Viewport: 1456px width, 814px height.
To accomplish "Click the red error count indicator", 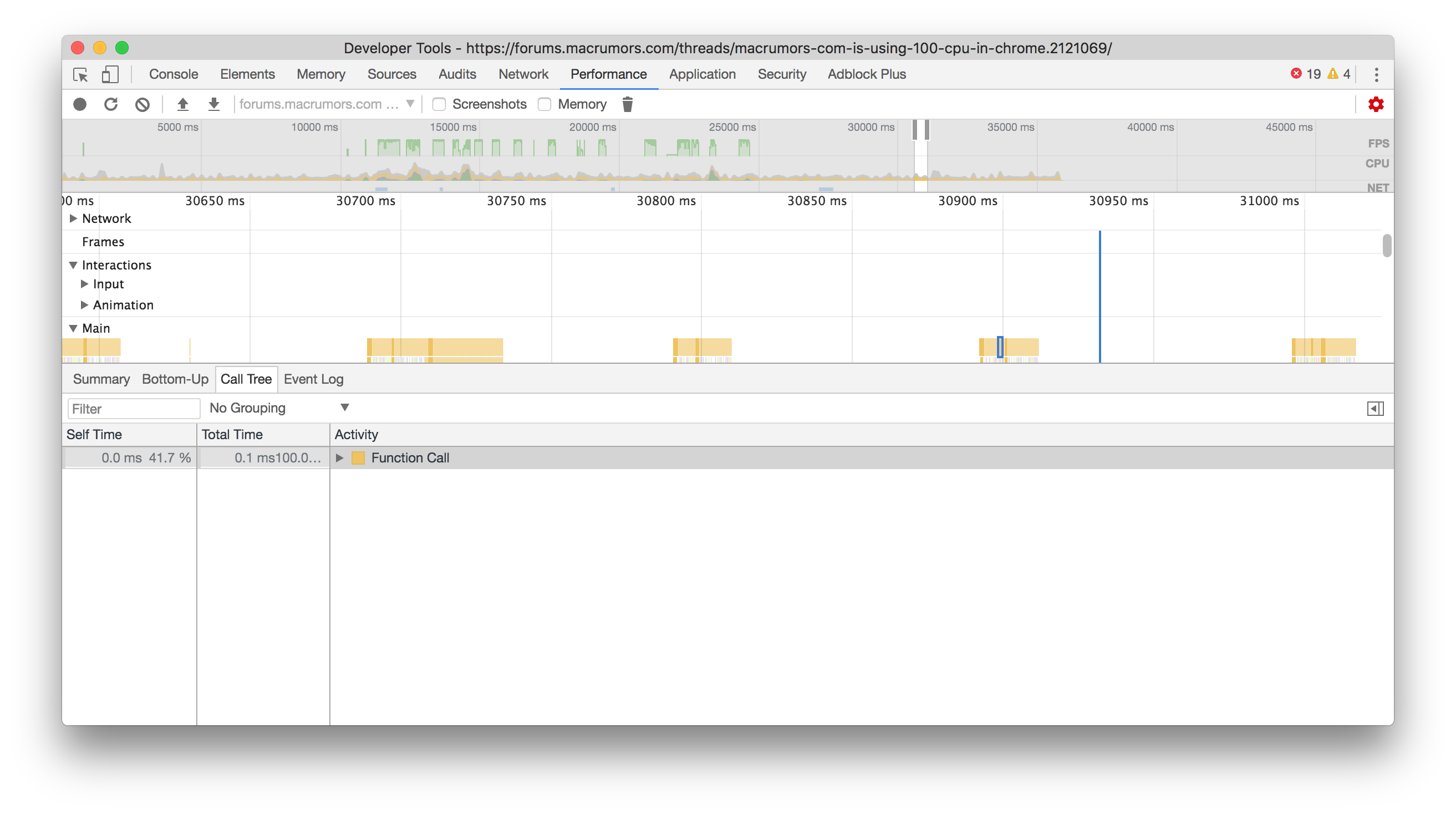I will (x=1305, y=74).
